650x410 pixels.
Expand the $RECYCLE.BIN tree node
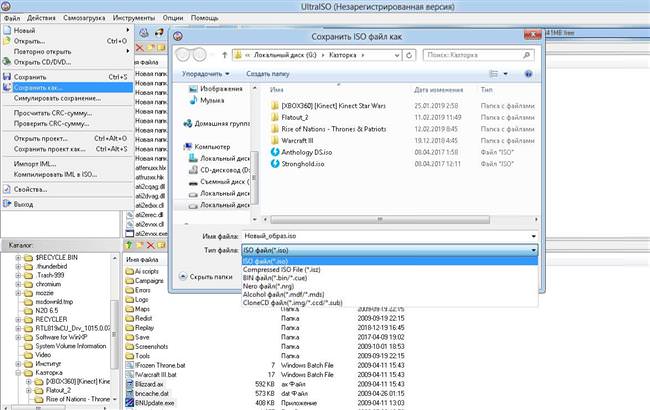(18, 257)
